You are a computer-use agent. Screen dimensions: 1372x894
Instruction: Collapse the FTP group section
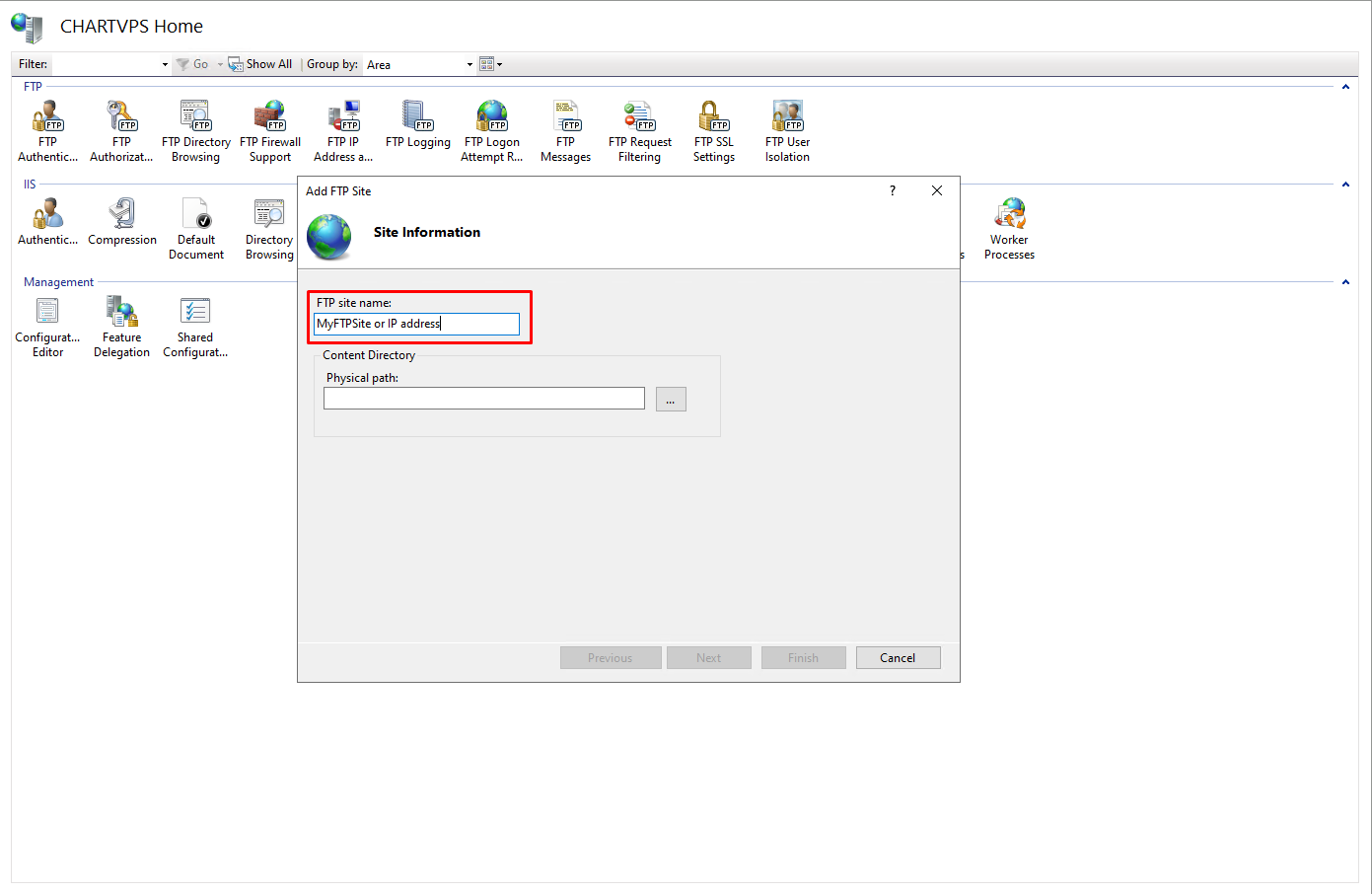[1345, 87]
